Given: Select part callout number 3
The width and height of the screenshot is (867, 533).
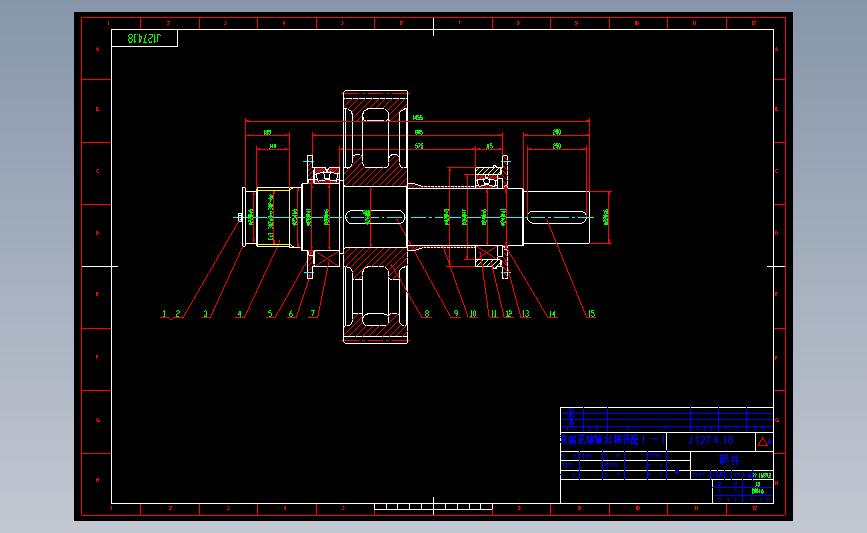Looking at the screenshot, I should coord(206,313).
